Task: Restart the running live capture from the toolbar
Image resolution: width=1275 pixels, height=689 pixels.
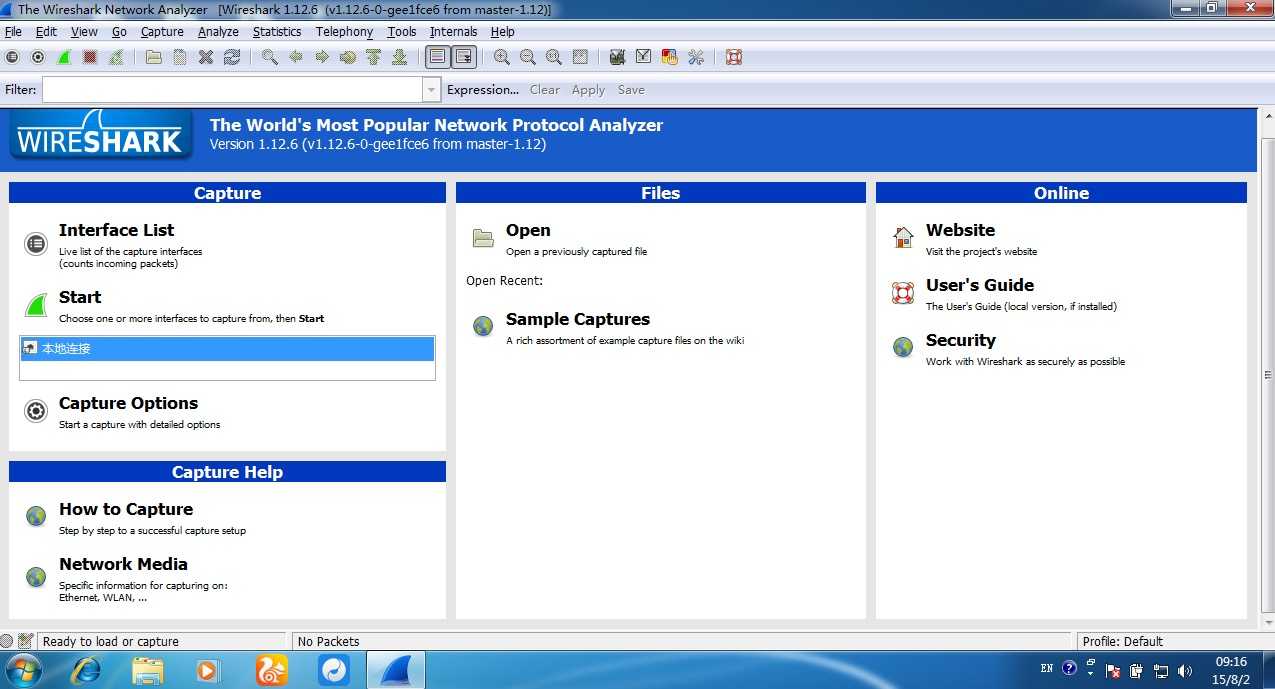Action: click(x=116, y=57)
